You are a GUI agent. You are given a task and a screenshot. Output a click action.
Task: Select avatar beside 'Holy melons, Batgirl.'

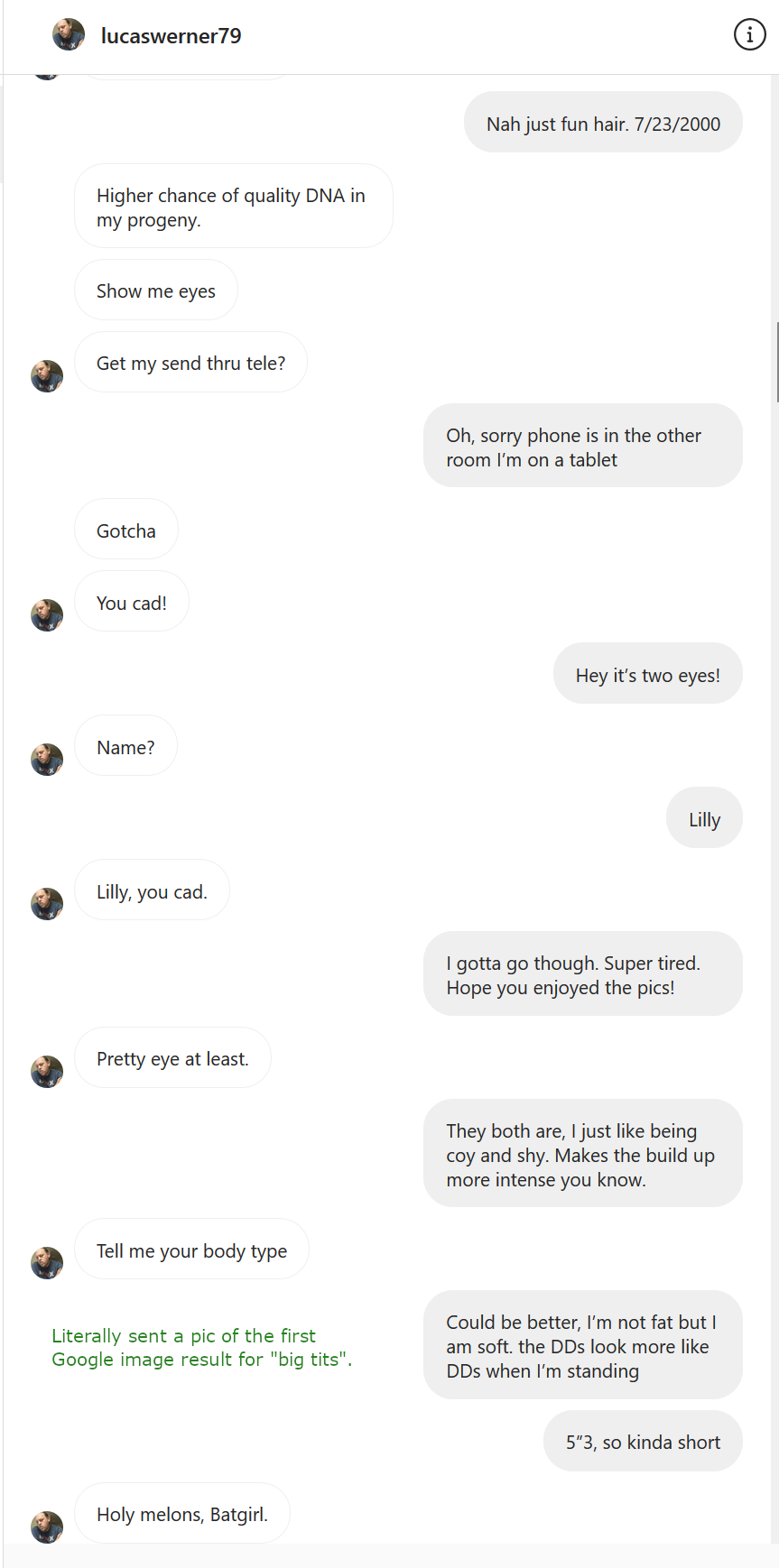pyautogui.click(x=47, y=1527)
